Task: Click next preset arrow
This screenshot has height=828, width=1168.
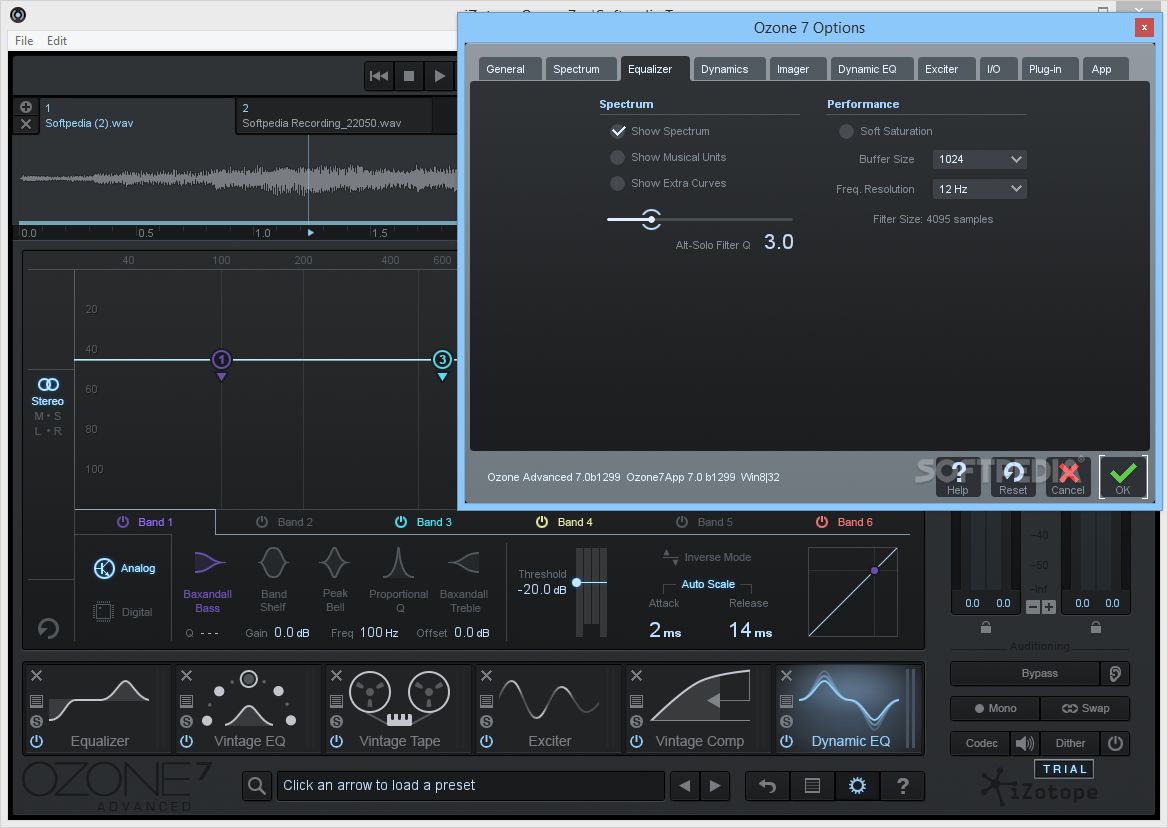Action: coord(714,786)
